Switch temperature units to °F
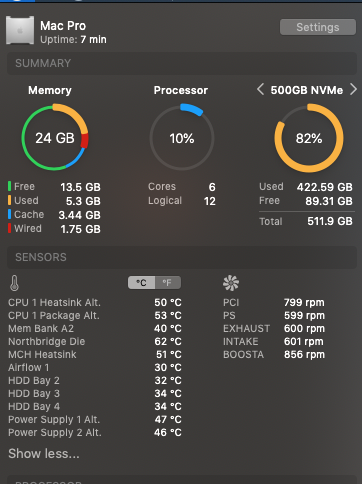The width and height of the screenshot is (362, 484). pos(168,283)
